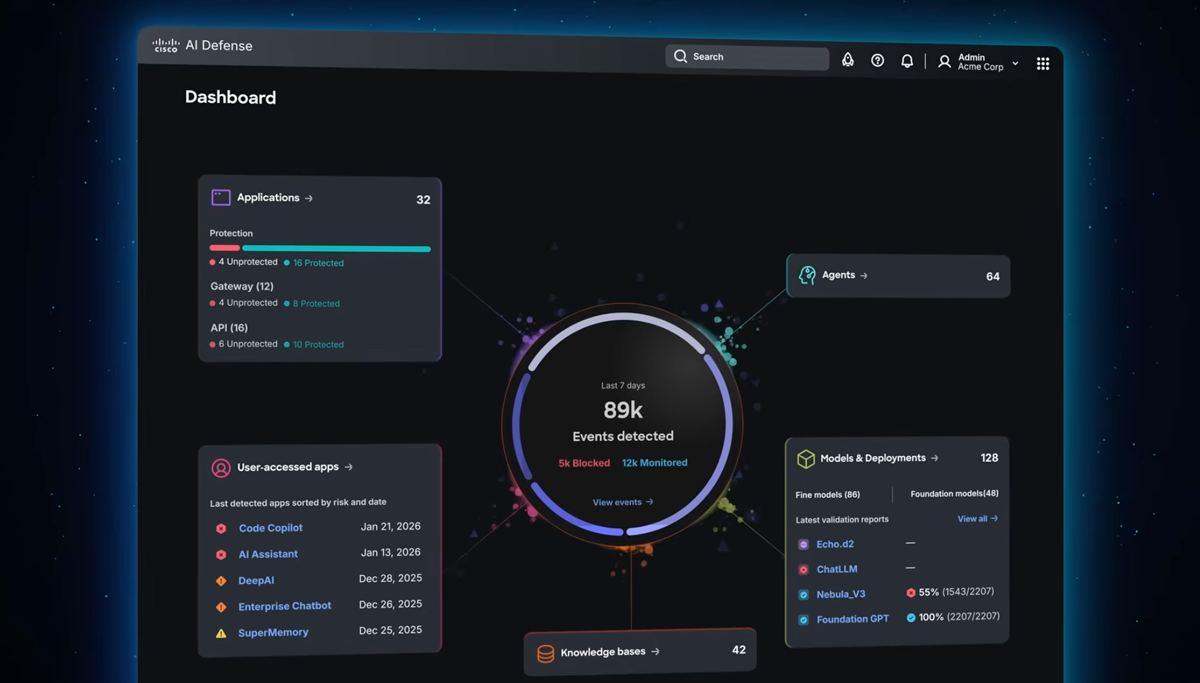Click the ChatLLM model icon
This screenshot has height=683, width=1200.
click(803, 569)
